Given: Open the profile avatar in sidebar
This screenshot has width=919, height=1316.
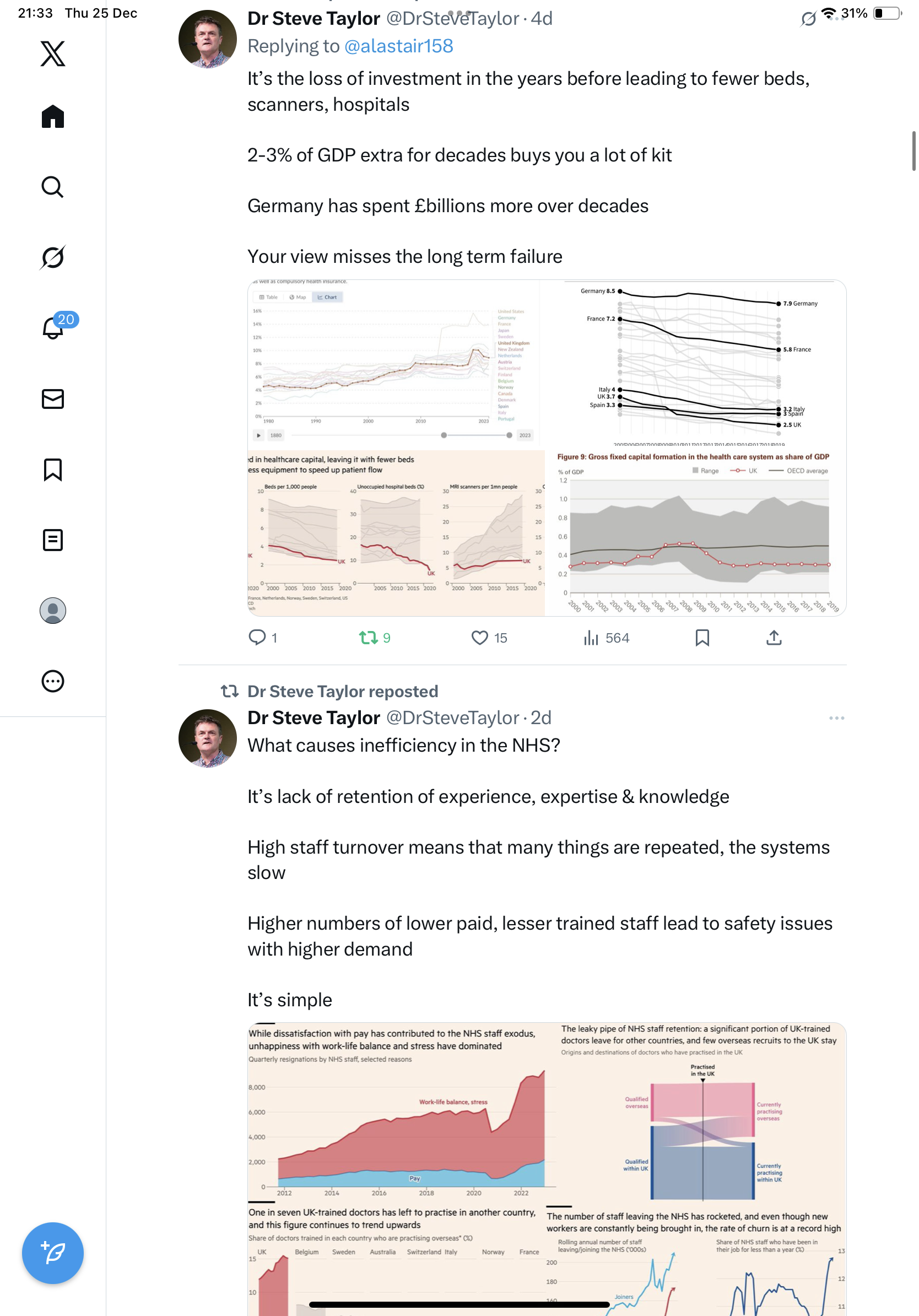Looking at the screenshot, I should (53, 611).
